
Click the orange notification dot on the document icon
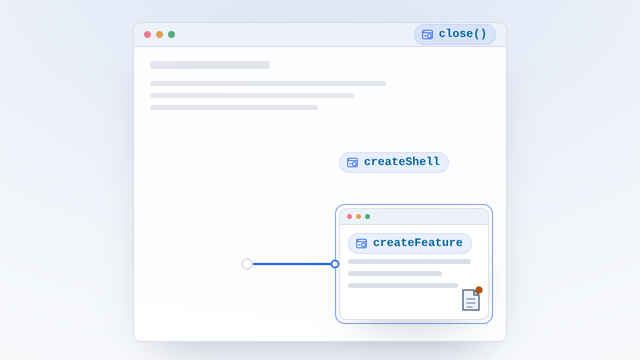[479, 290]
